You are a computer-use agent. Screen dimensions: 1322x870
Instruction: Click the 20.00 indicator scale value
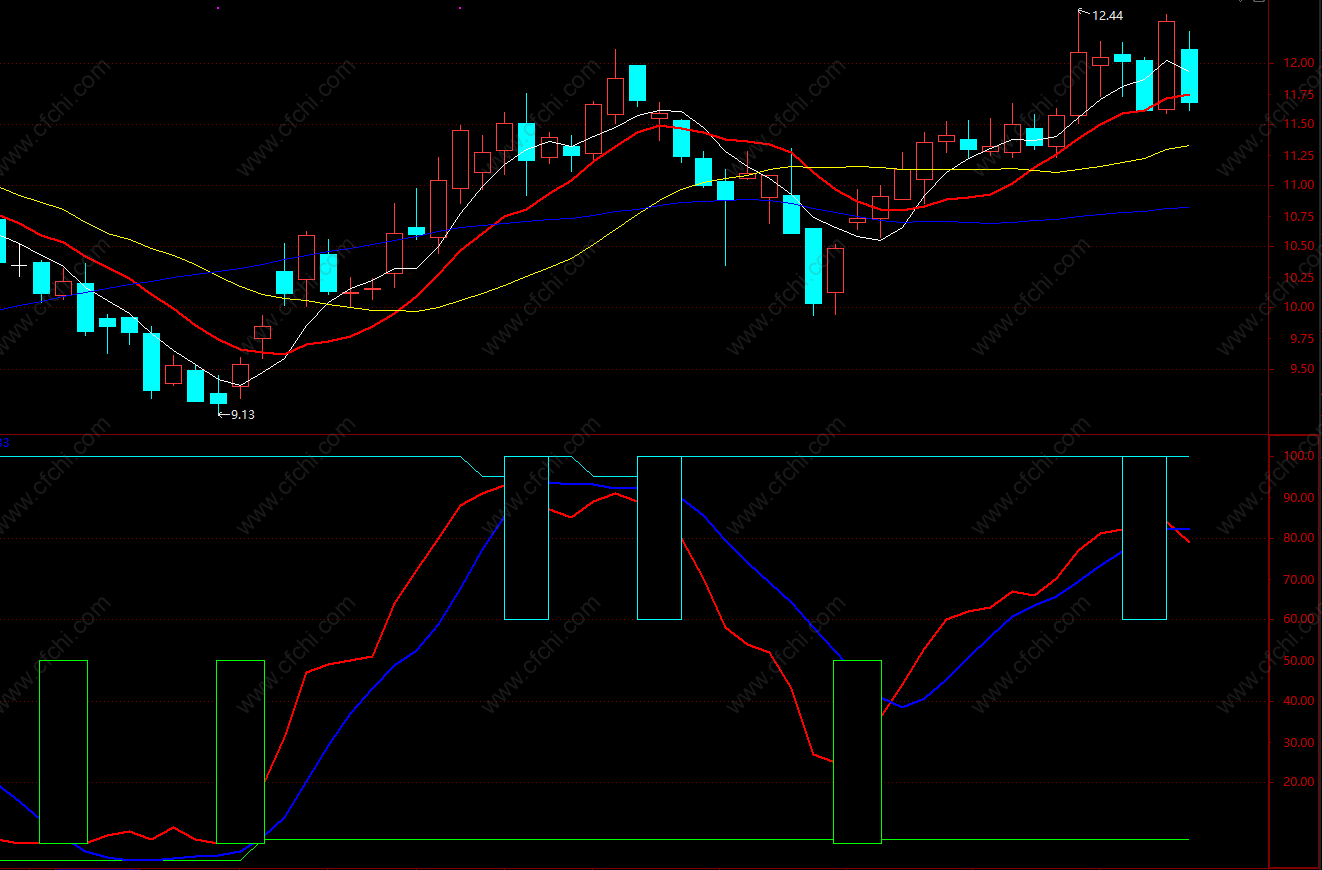(x=1298, y=783)
